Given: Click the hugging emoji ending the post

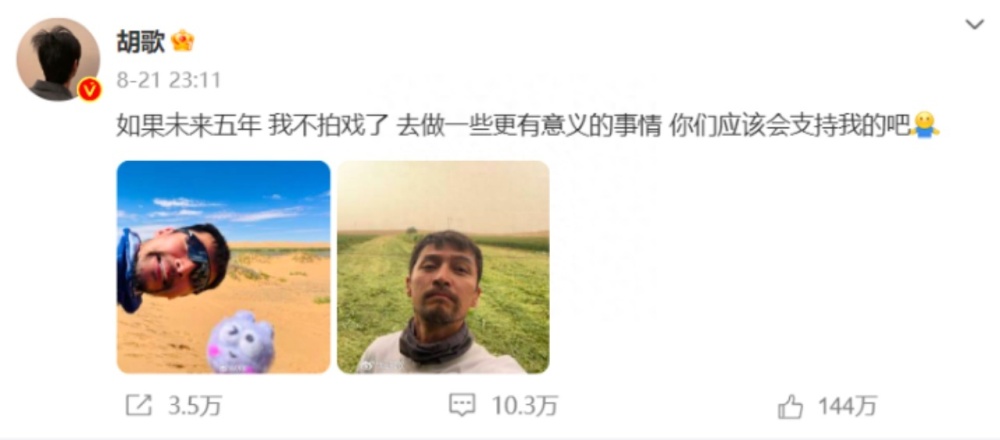Looking at the screenshot, I should tap(926, 126).
